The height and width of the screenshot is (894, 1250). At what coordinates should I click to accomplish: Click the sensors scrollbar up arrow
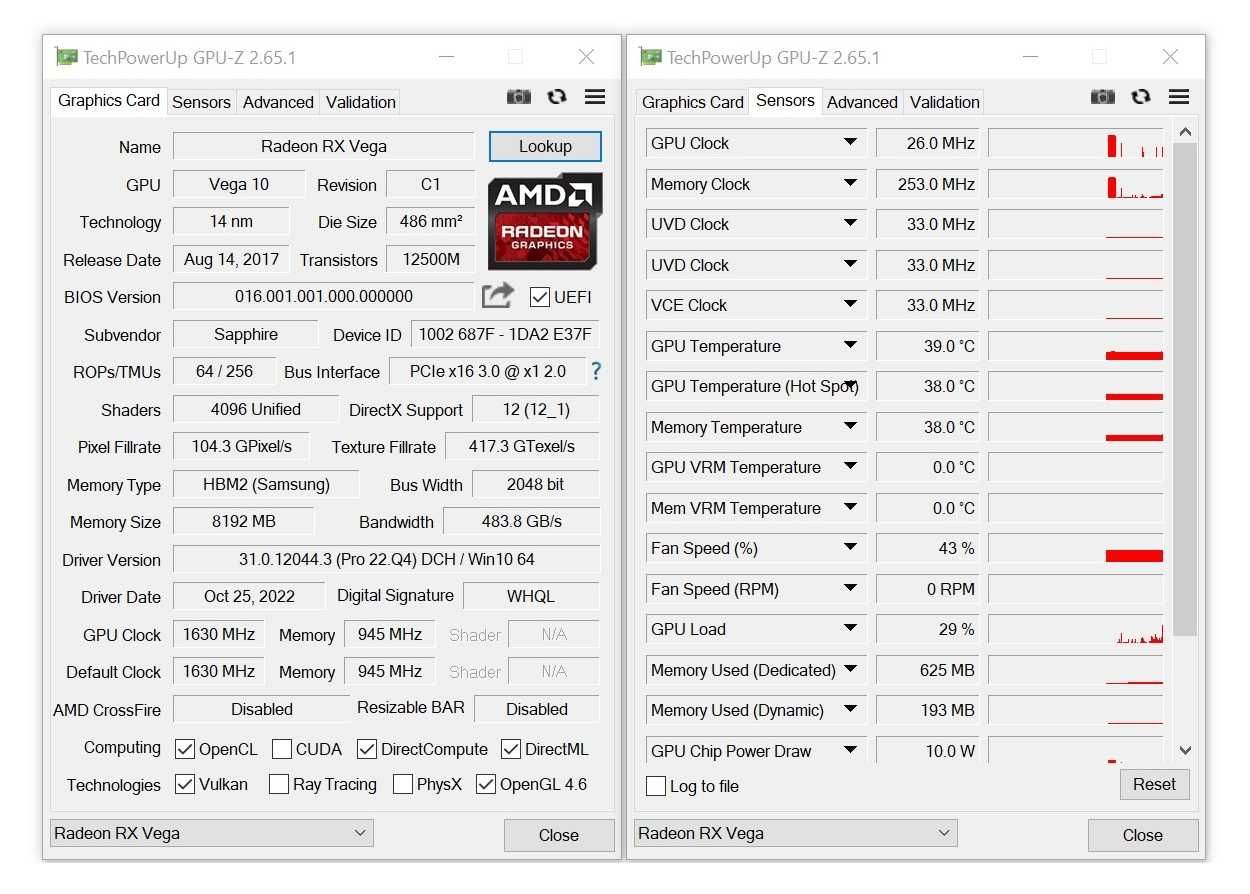click(x=1185, y=132)
